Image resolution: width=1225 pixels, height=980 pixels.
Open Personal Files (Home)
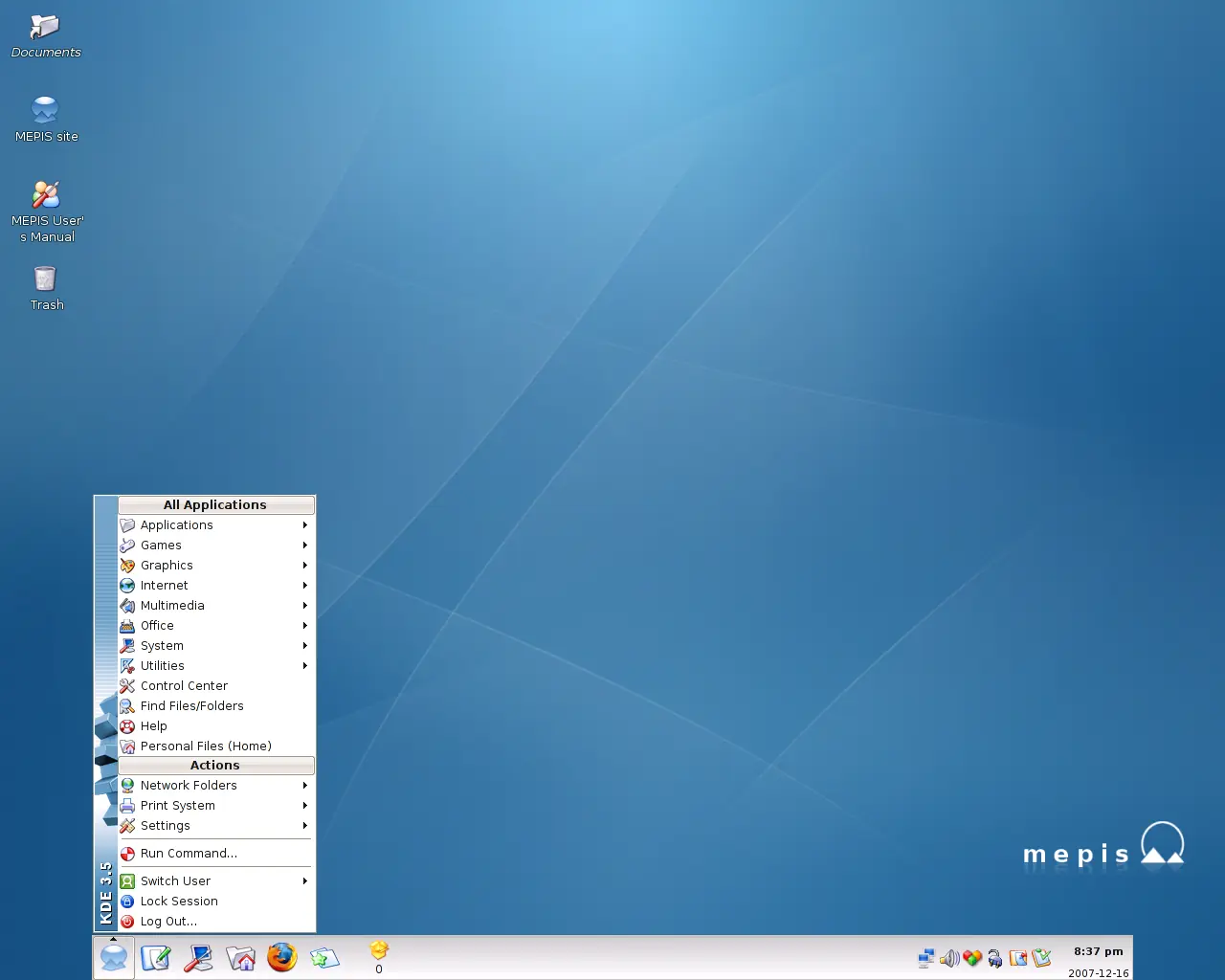(216, 746)
